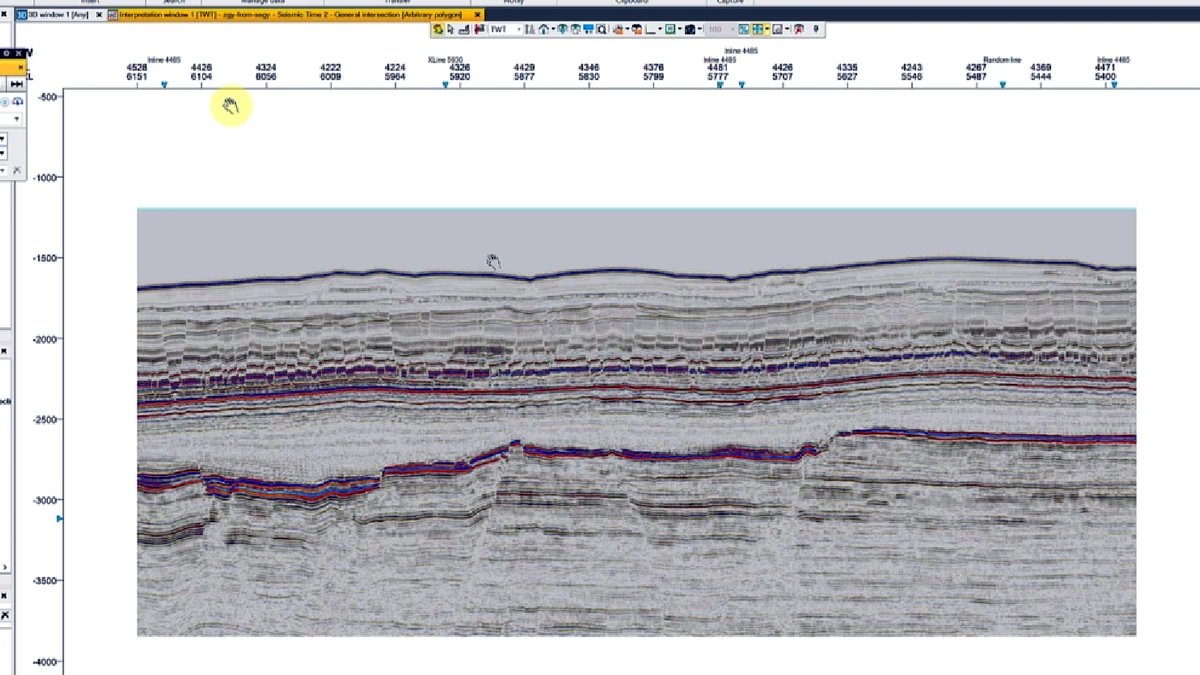
Task: Close the 3D window 1 [Any] tab
Action: coord(99,15)
